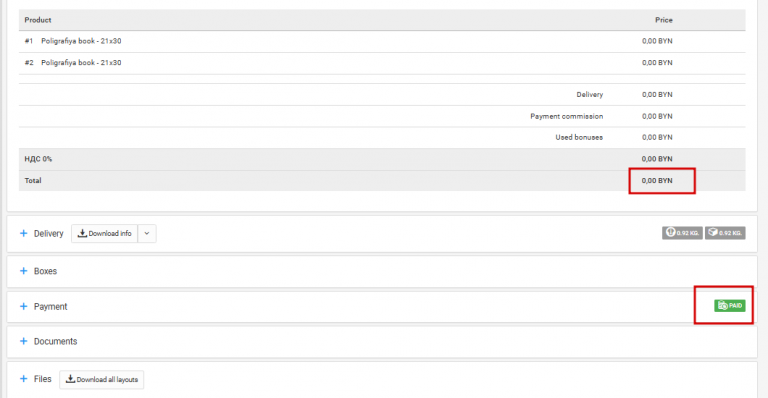
Task: Click the Payment section title
Action: 50,306
